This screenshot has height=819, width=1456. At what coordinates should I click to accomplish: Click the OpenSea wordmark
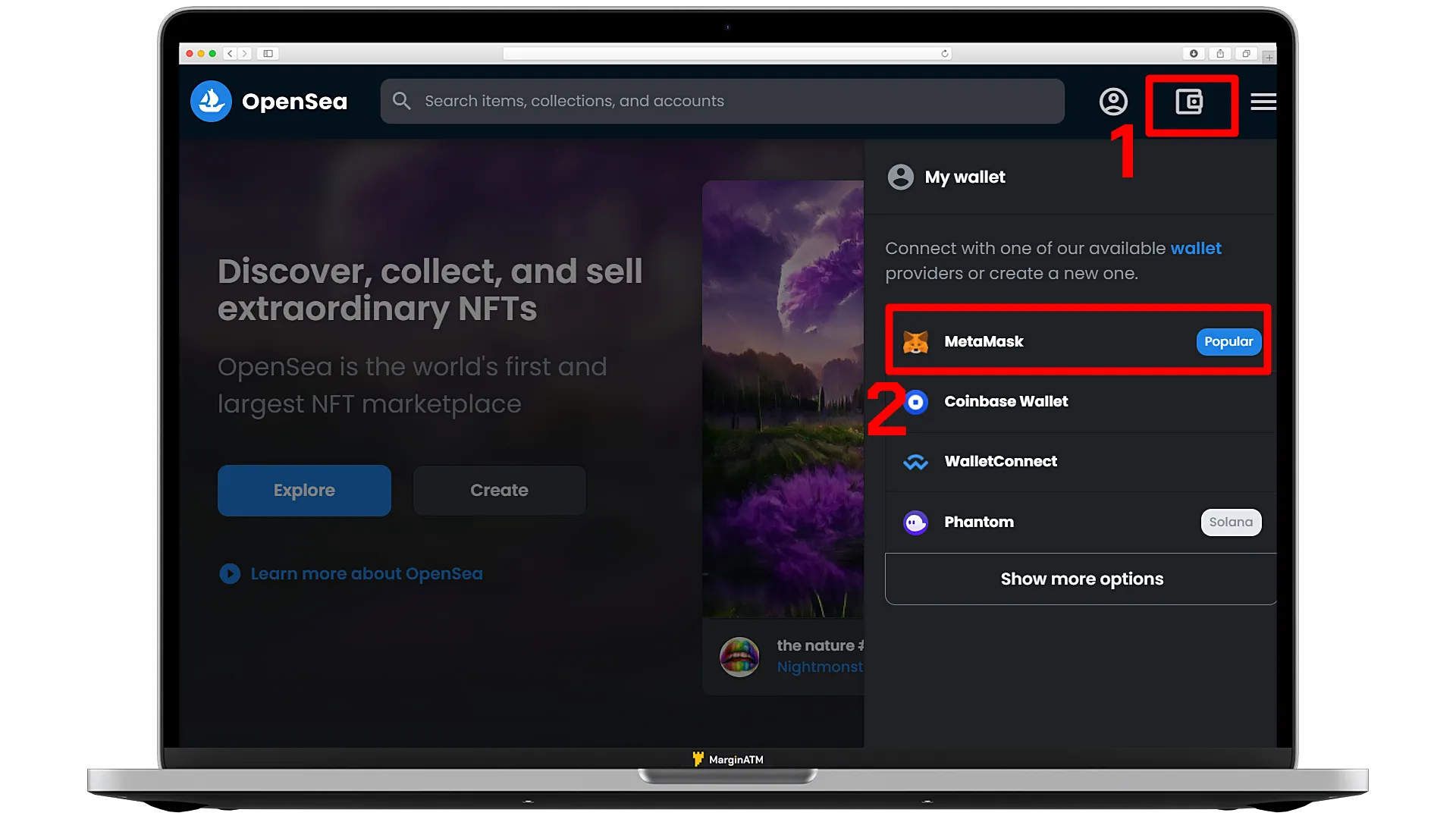click(294, 102)
